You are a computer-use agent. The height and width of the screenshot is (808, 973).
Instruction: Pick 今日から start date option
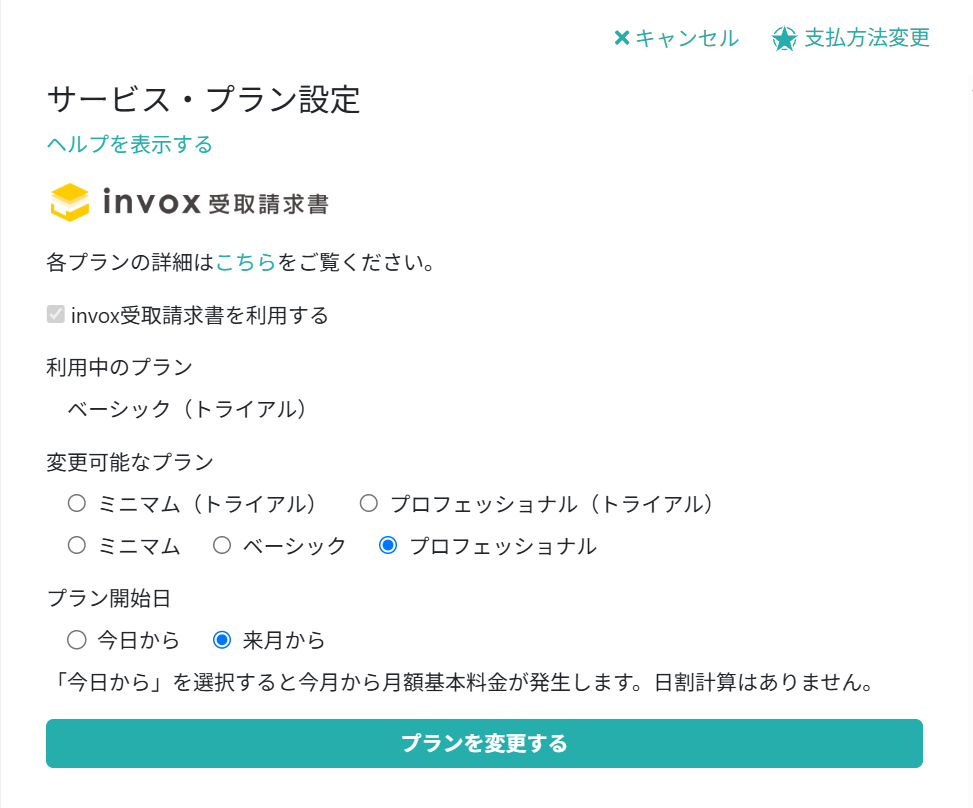(x=77, y=640)
